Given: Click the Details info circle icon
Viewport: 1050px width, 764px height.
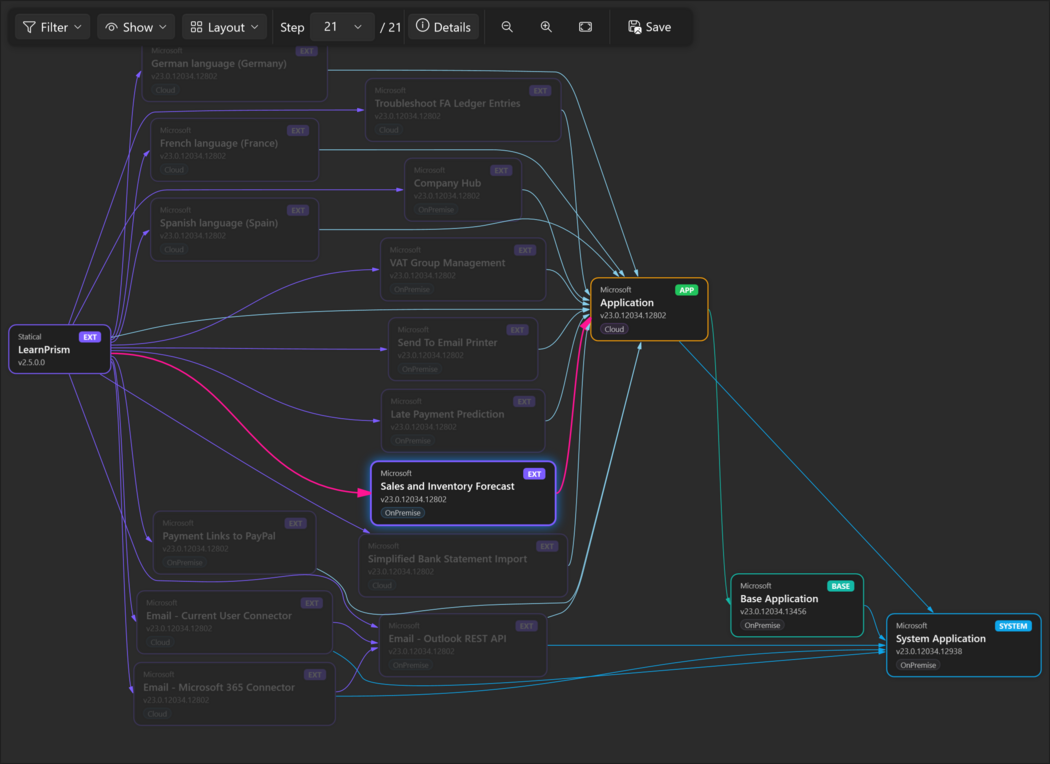Looking at the screenshot, I should point(423,25).
